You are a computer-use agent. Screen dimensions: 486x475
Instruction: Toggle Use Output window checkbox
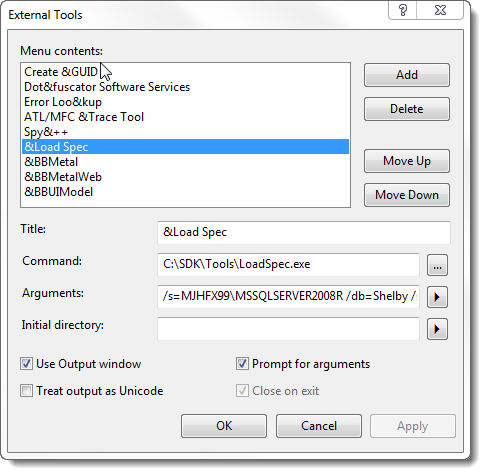point(26,364)
